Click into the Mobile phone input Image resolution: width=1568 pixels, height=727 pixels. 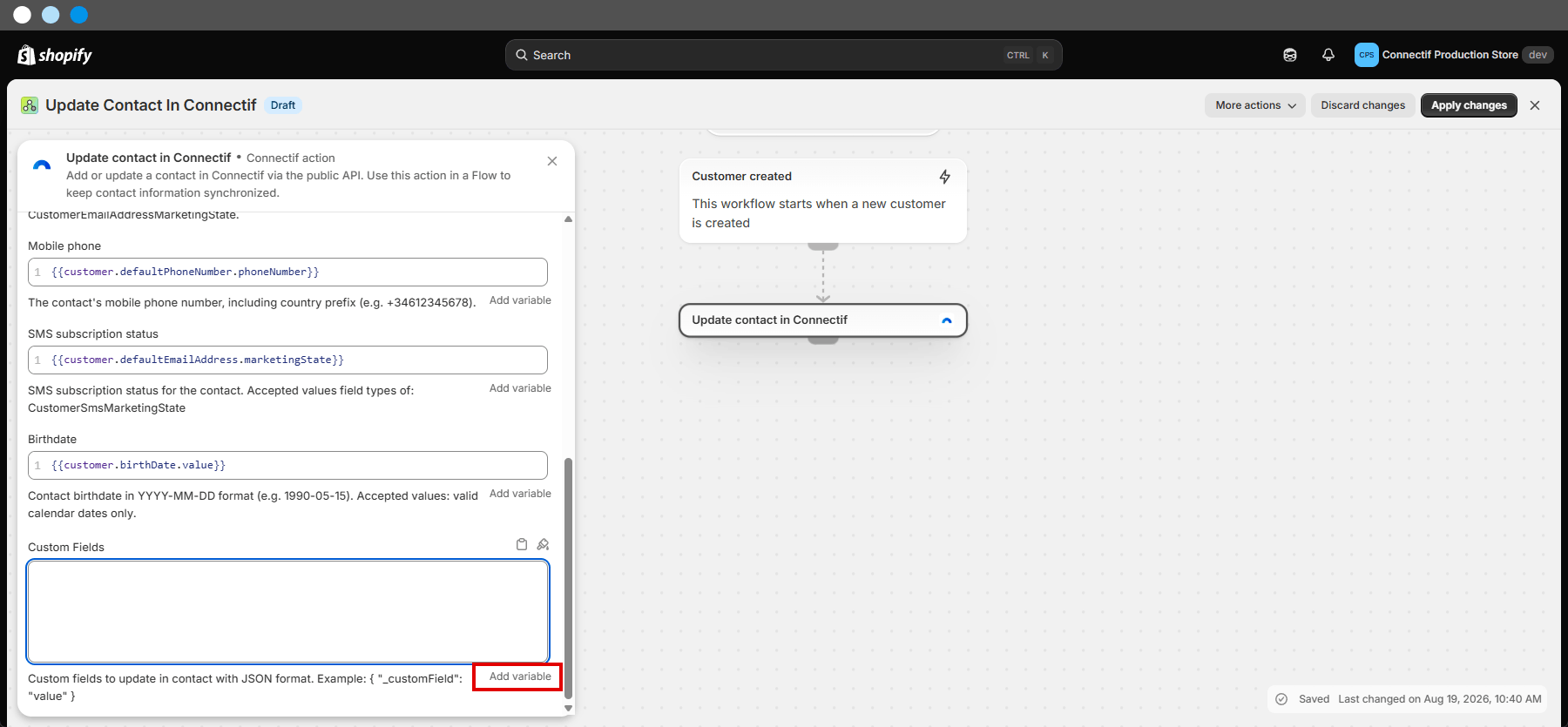coord(287,272)
